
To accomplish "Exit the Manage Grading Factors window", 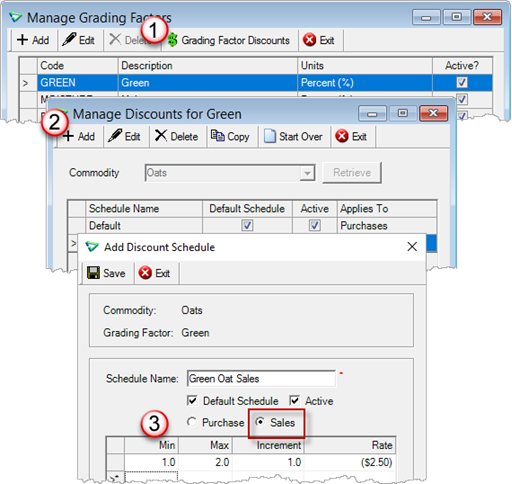I will pos(319,40).
